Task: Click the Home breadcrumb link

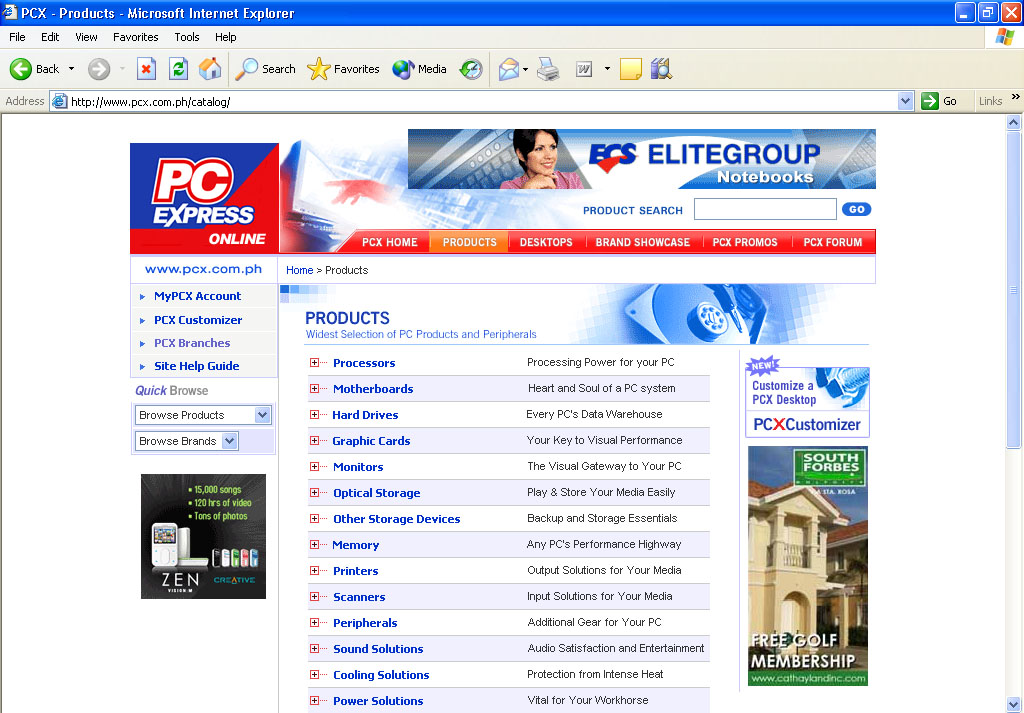Action: (300, 270)
